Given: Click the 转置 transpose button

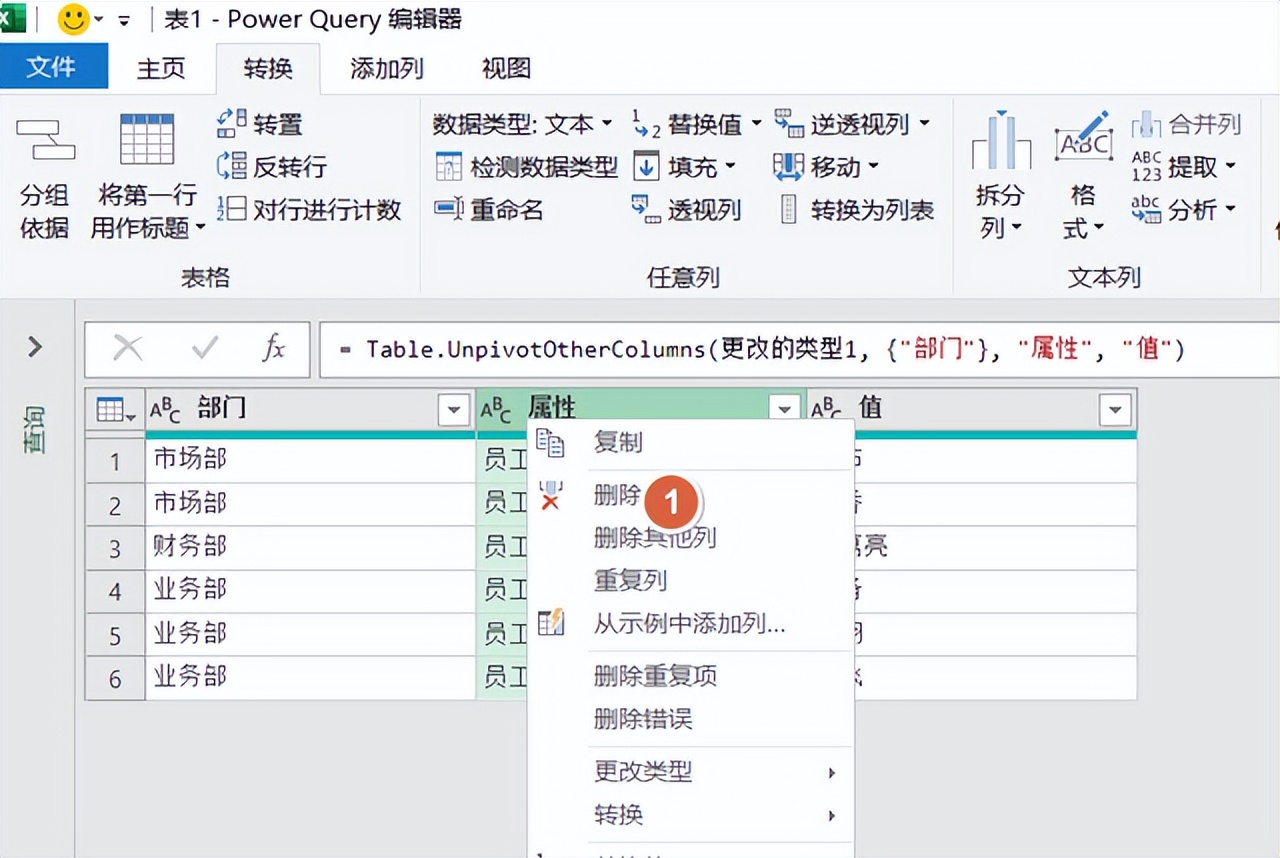Looking at the screenshot, I should click(260, 124).
